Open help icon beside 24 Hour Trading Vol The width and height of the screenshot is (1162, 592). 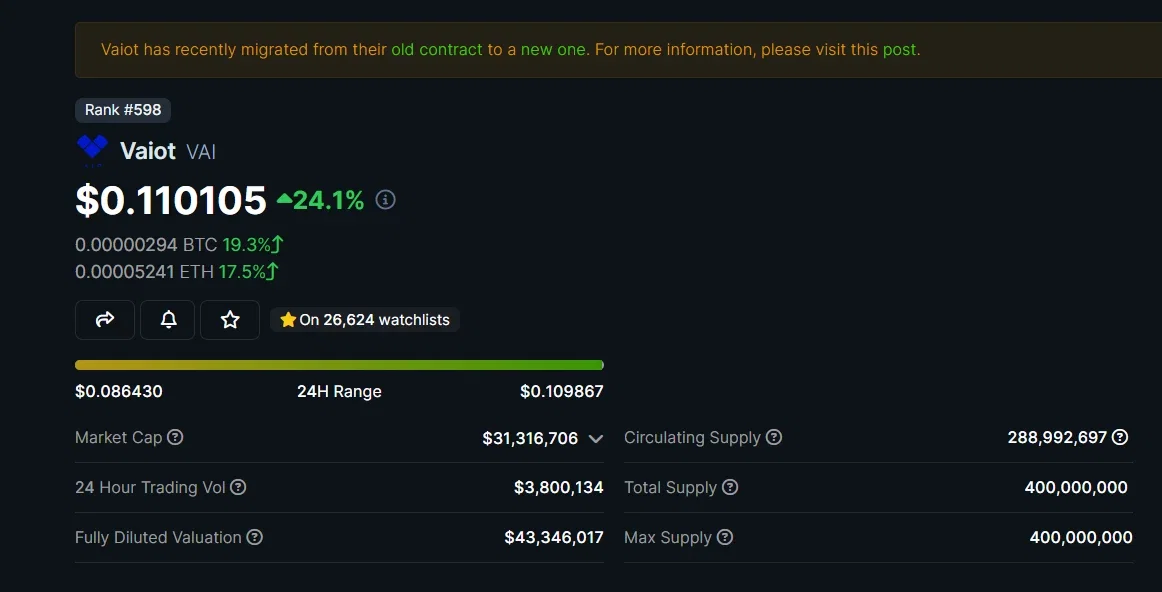click(238, 488)
